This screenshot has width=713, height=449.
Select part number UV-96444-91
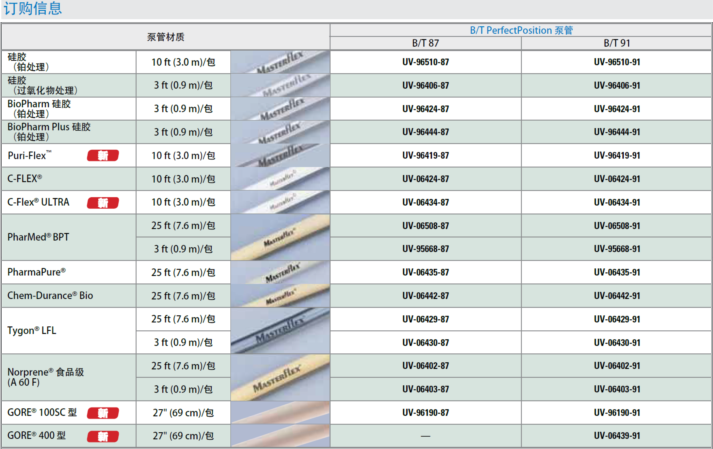(x=617, y=132)
